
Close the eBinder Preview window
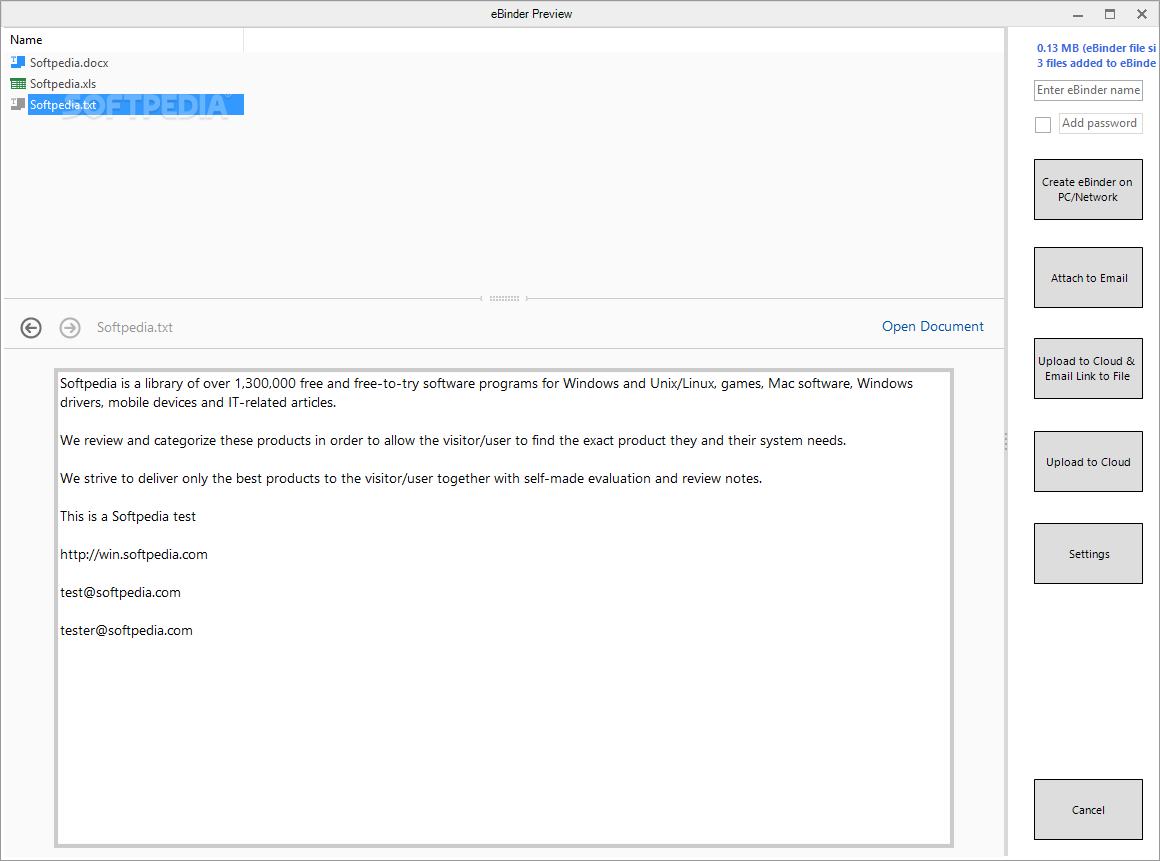[x=1142, y=14]
